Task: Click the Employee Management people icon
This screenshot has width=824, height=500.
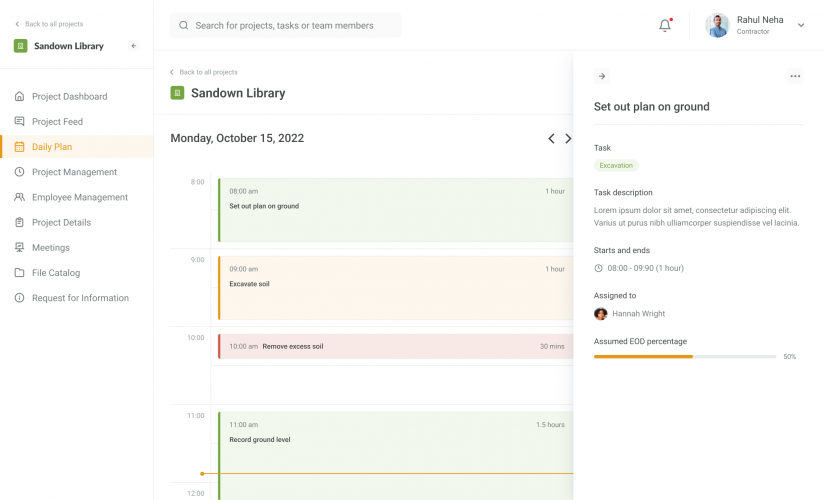Action: click(19, 197)
